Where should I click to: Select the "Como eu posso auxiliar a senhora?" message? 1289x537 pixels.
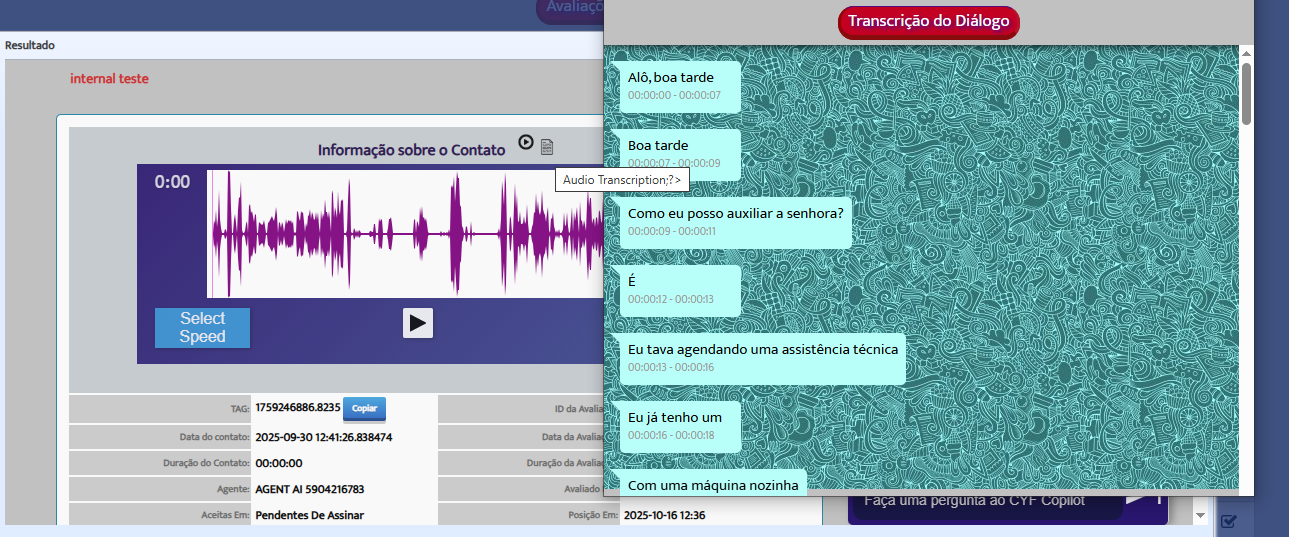click(x=735, y=221)
